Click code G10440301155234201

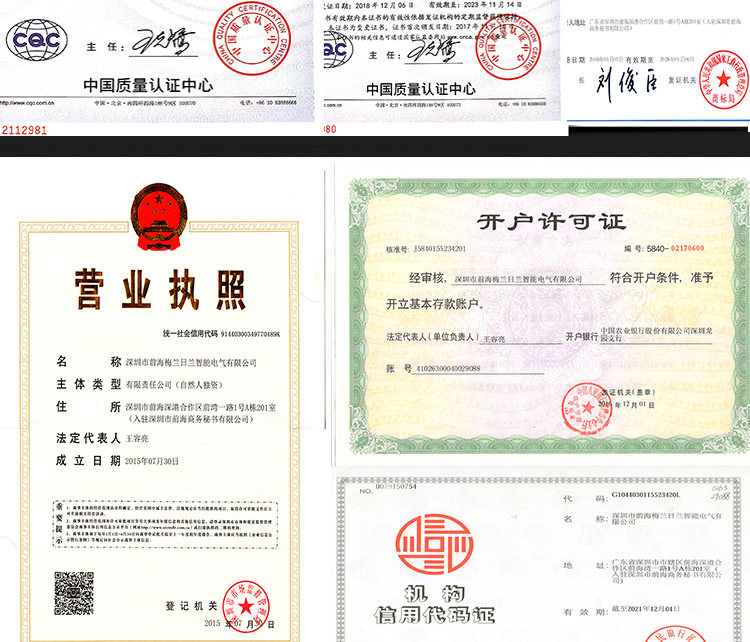(x=646, y=495)
